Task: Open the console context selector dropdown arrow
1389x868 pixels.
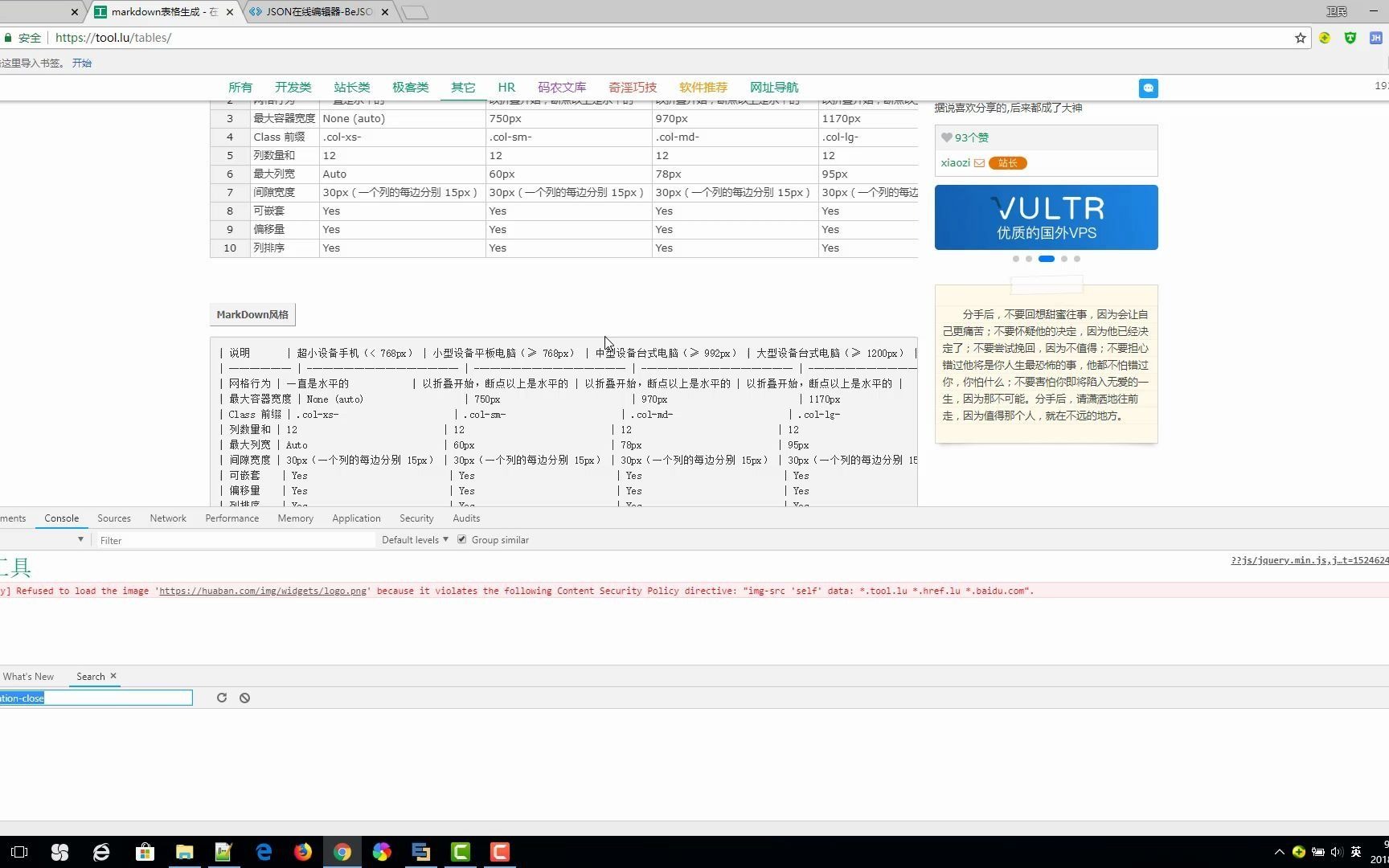Action: tap(80, 539)
